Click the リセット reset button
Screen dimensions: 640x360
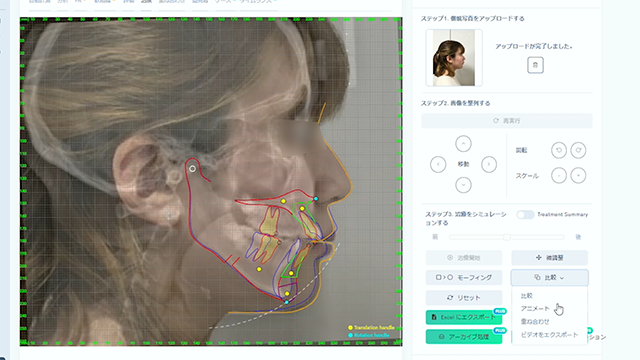tap(464, 298)
